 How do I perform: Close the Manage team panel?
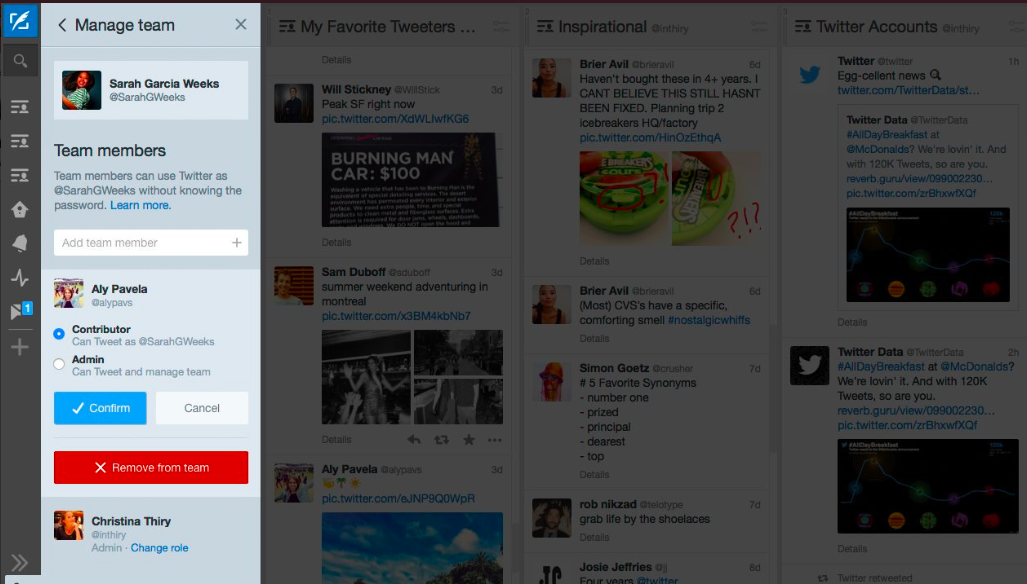click(x=240, y=25)
